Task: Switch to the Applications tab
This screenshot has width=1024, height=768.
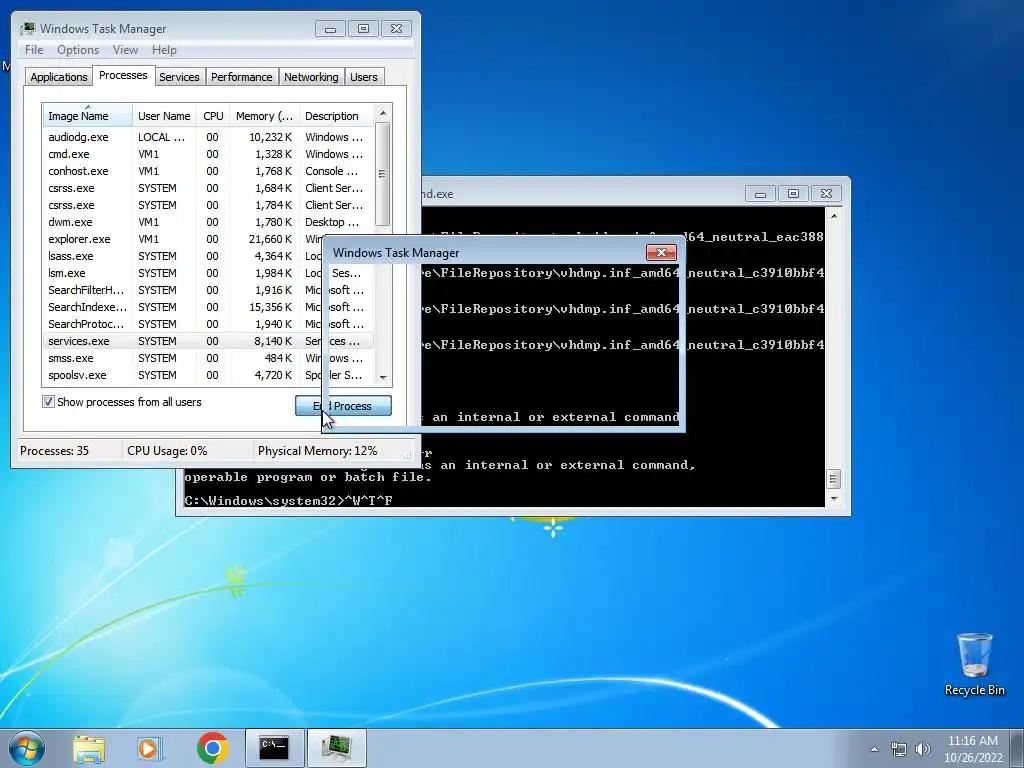Action: coord(59,77)
